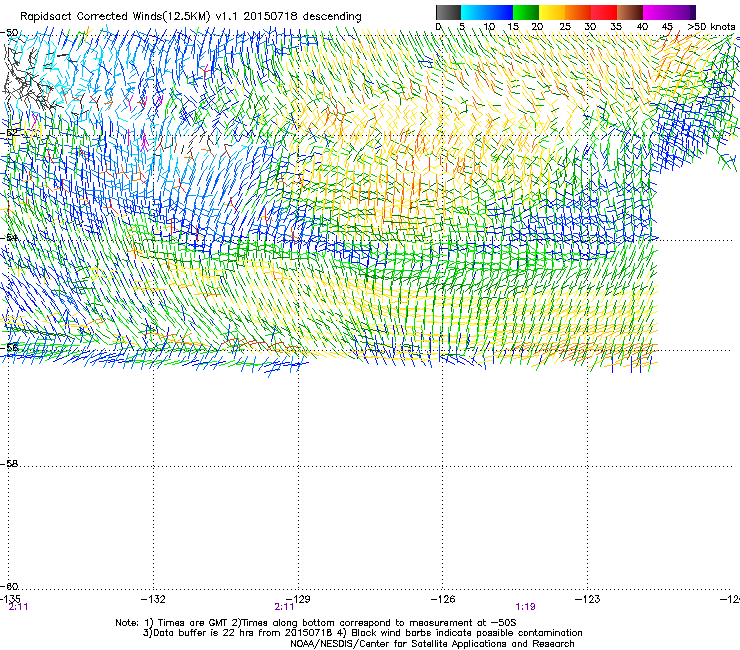The height and width of the screenshot is (650, 740).
Task: Click the orange 25-30 knots color band
Action: coord(578,12)
